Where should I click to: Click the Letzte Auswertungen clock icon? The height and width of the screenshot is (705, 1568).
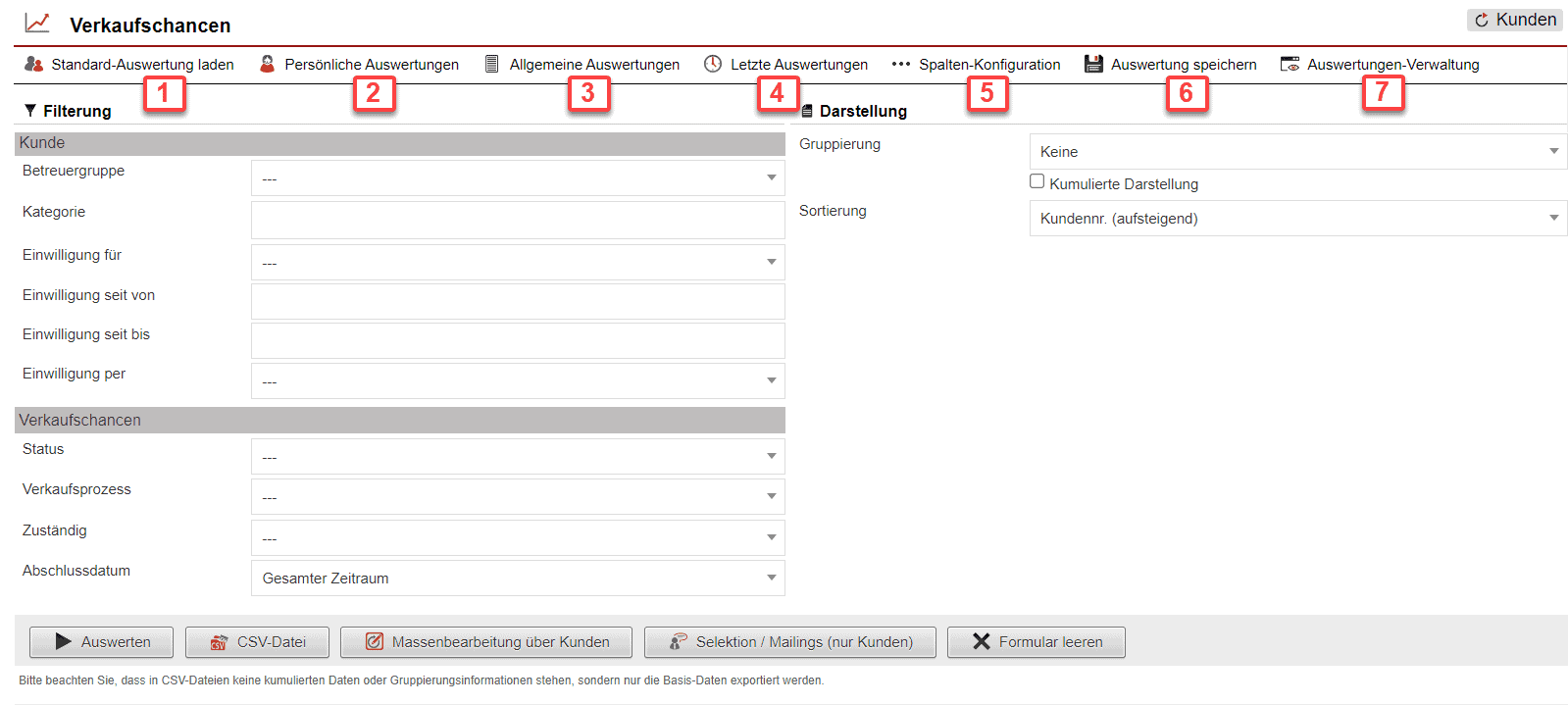[x=713, y=64]
